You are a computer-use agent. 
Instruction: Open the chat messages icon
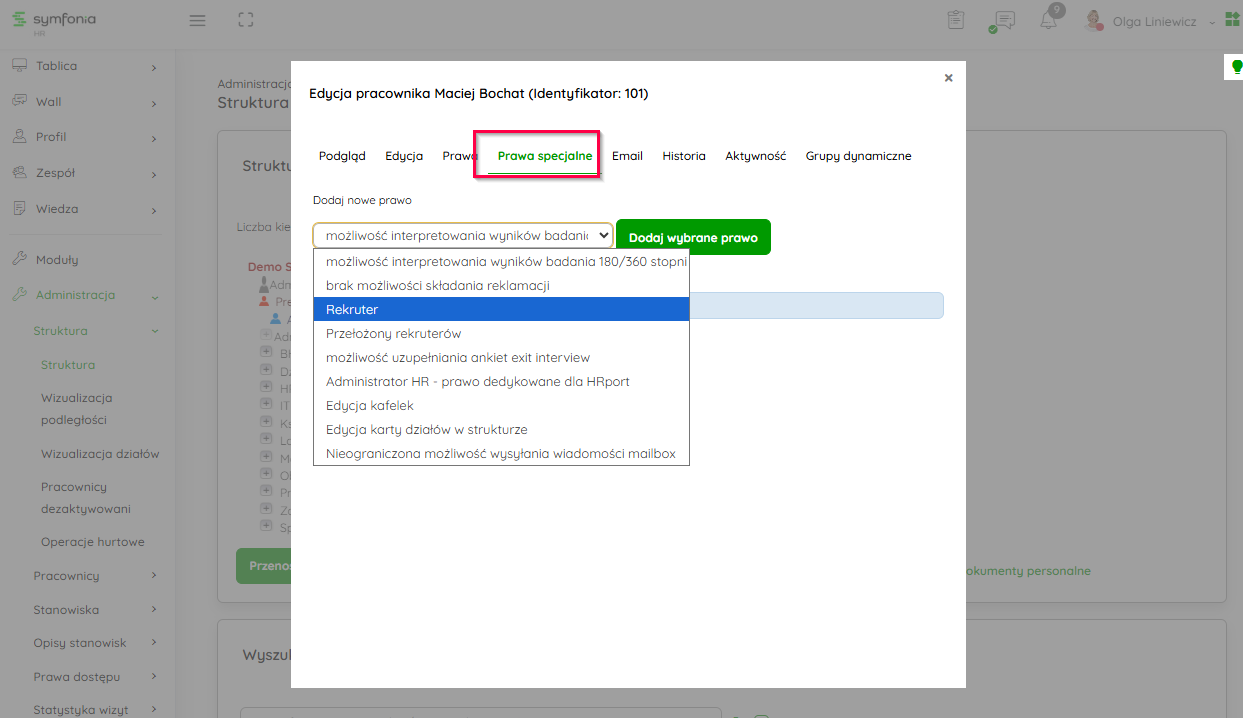(x=1003, y=21)
